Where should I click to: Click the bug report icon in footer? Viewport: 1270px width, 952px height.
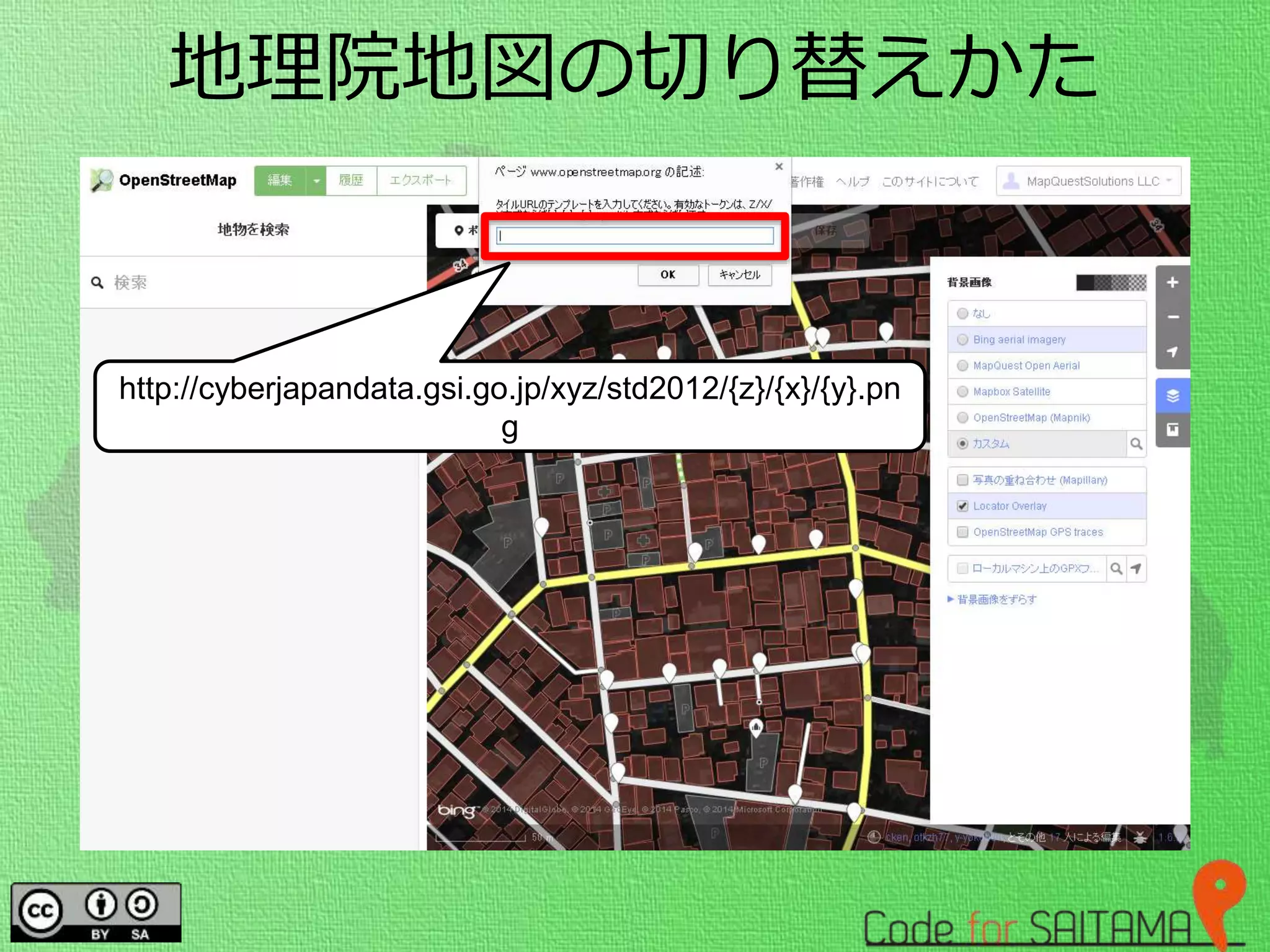pyautogui.click(x=1140, y=837)
